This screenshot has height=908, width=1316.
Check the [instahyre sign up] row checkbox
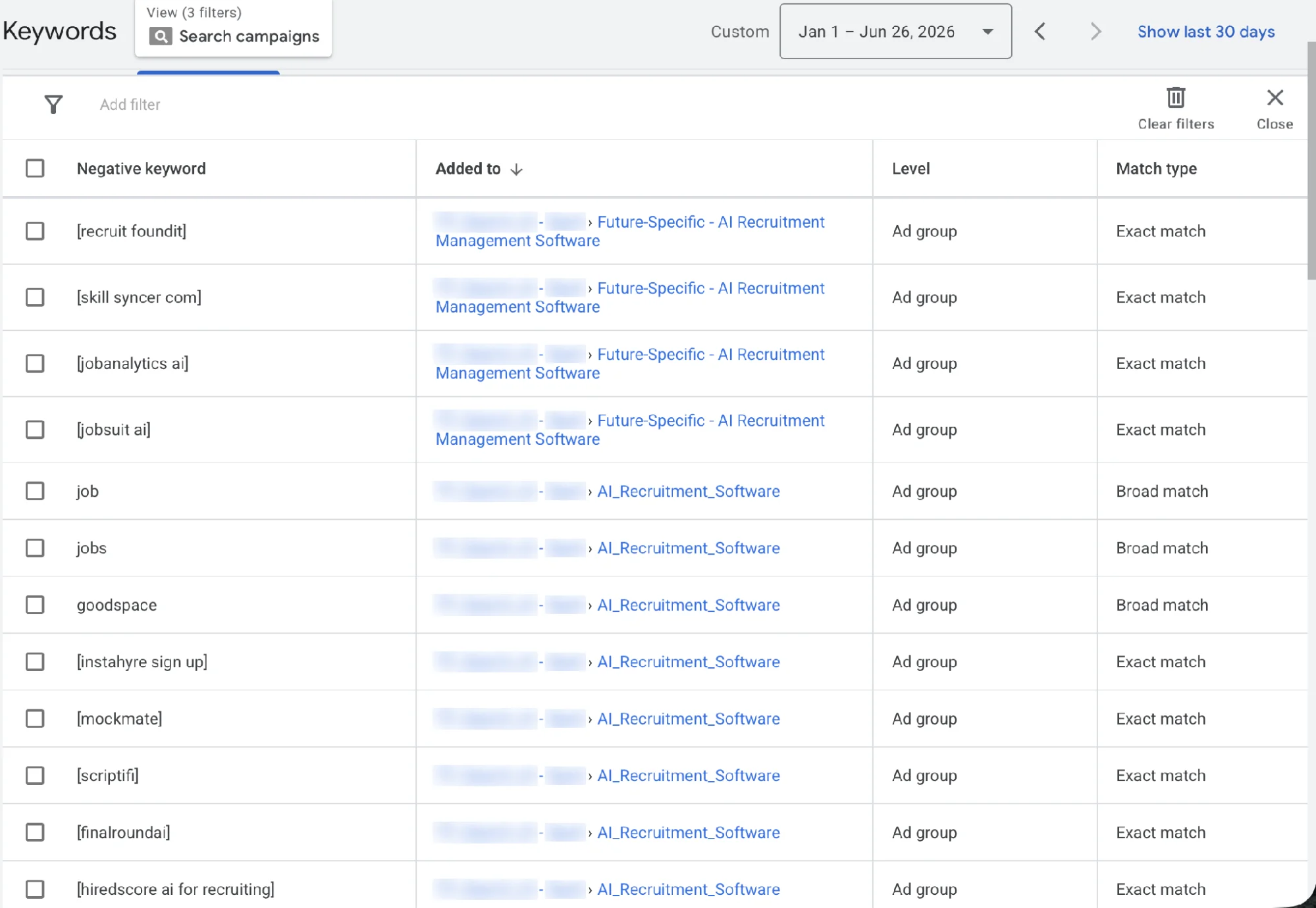(35, 662)
